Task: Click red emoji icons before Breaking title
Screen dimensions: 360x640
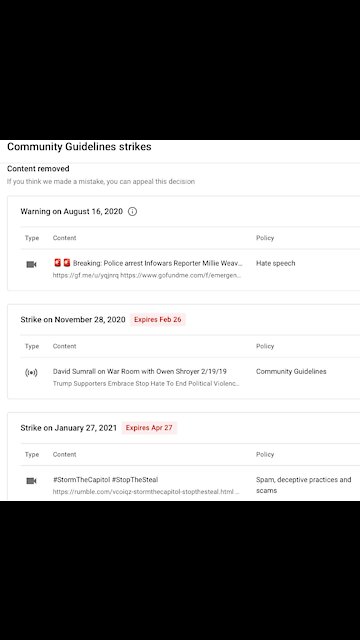Action: (x=62, y=263)
